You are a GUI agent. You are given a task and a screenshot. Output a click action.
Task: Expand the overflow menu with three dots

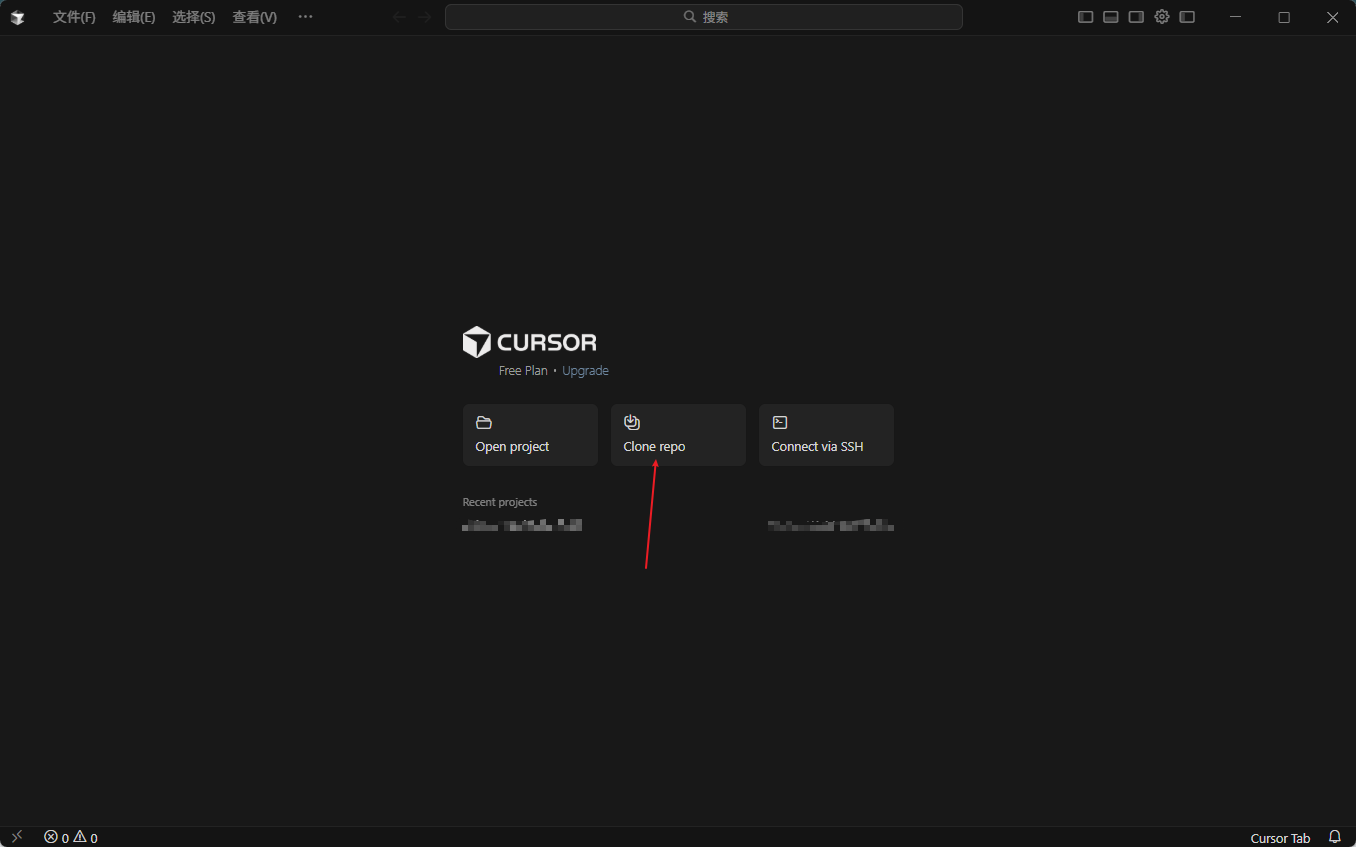point(306,17)
